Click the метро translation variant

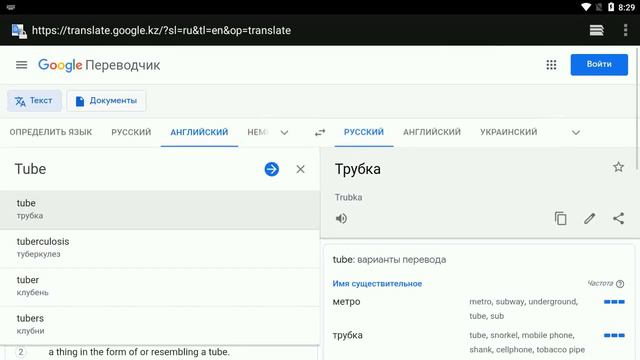[347, 302]
